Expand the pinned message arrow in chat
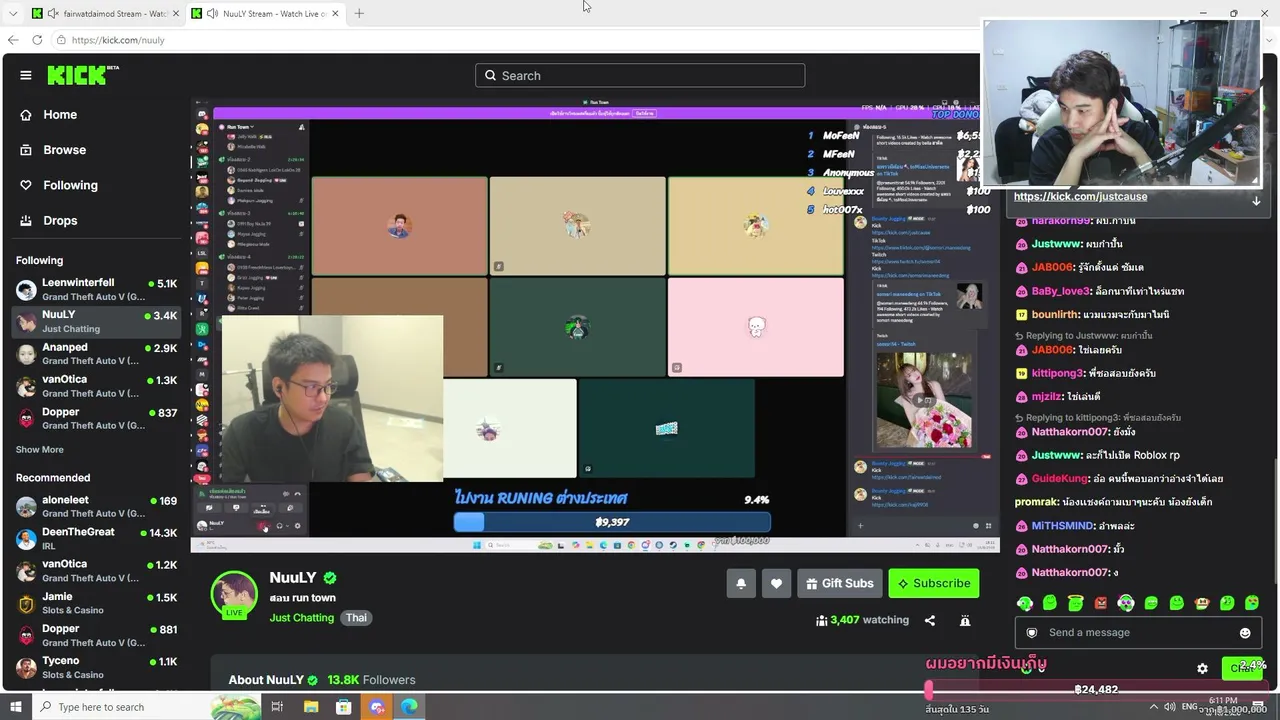The image size is (1280, 720). click(x=1257, y=200)
